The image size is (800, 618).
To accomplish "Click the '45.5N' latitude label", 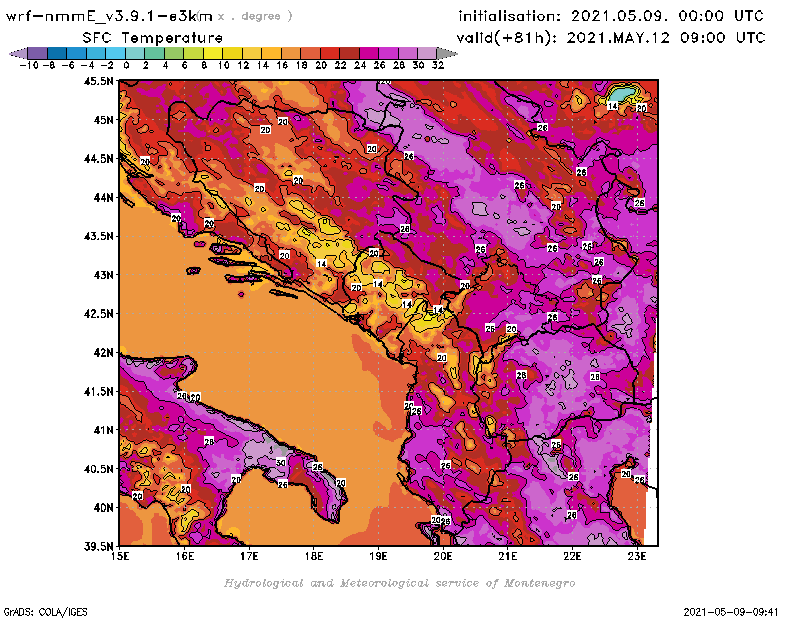I will tap(99, 81).
